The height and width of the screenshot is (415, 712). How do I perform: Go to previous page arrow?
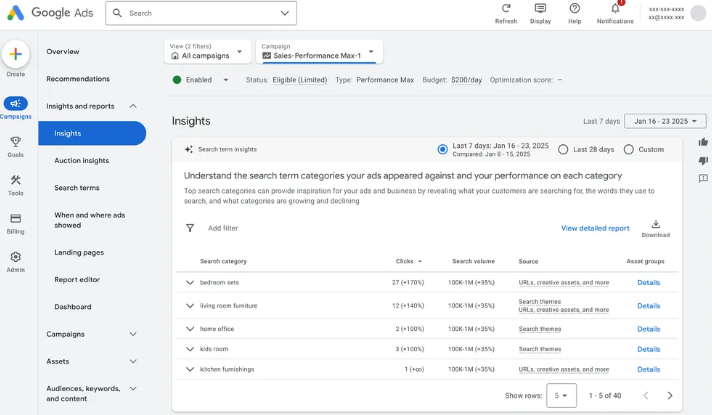(646, 395)
